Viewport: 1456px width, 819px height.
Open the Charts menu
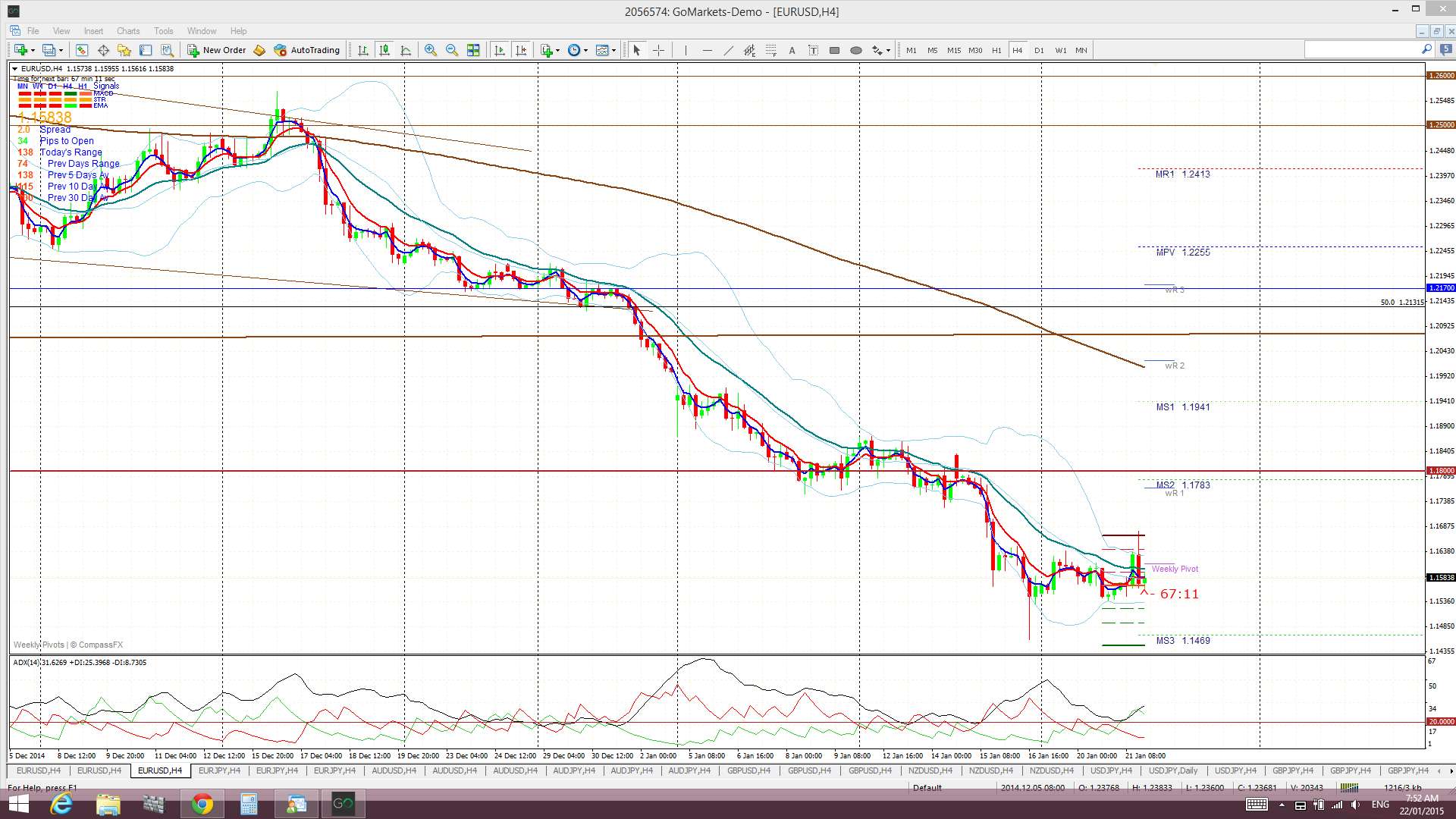128,31
